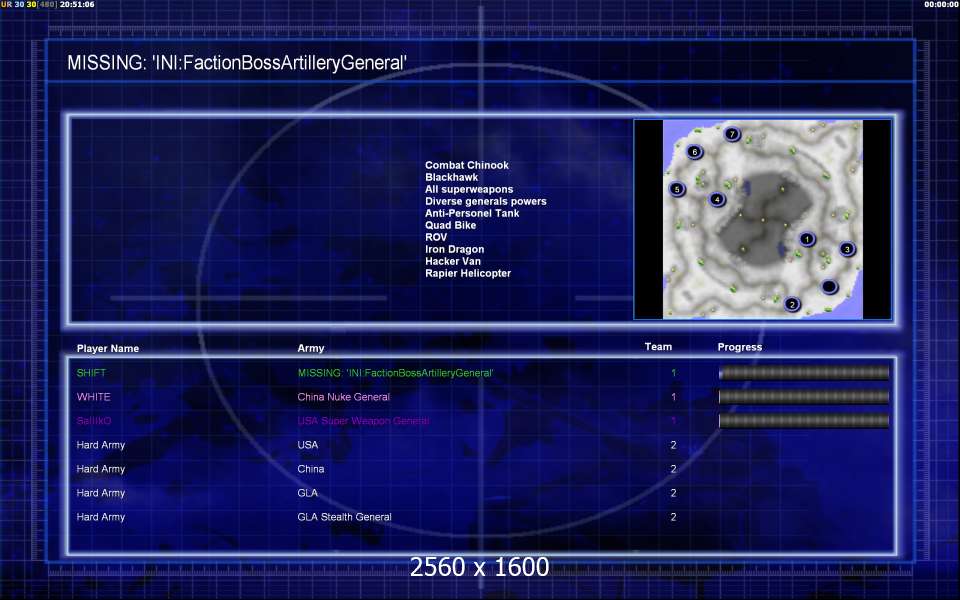Click SHIFT's army MISSING FactionBossArtilleryGeneral entry
Screen dimensions: 960x600
tap(395, 373)
